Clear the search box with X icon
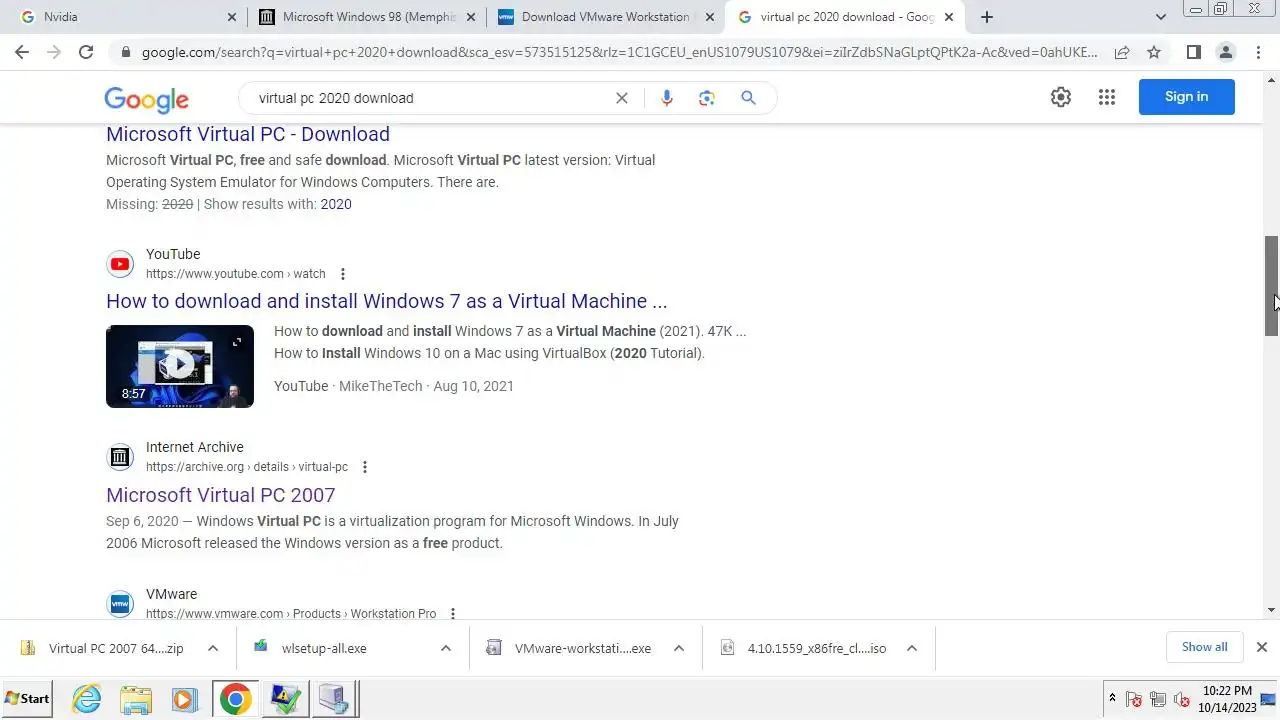Screen dimensions: 1280x720 tap(621, 98)
